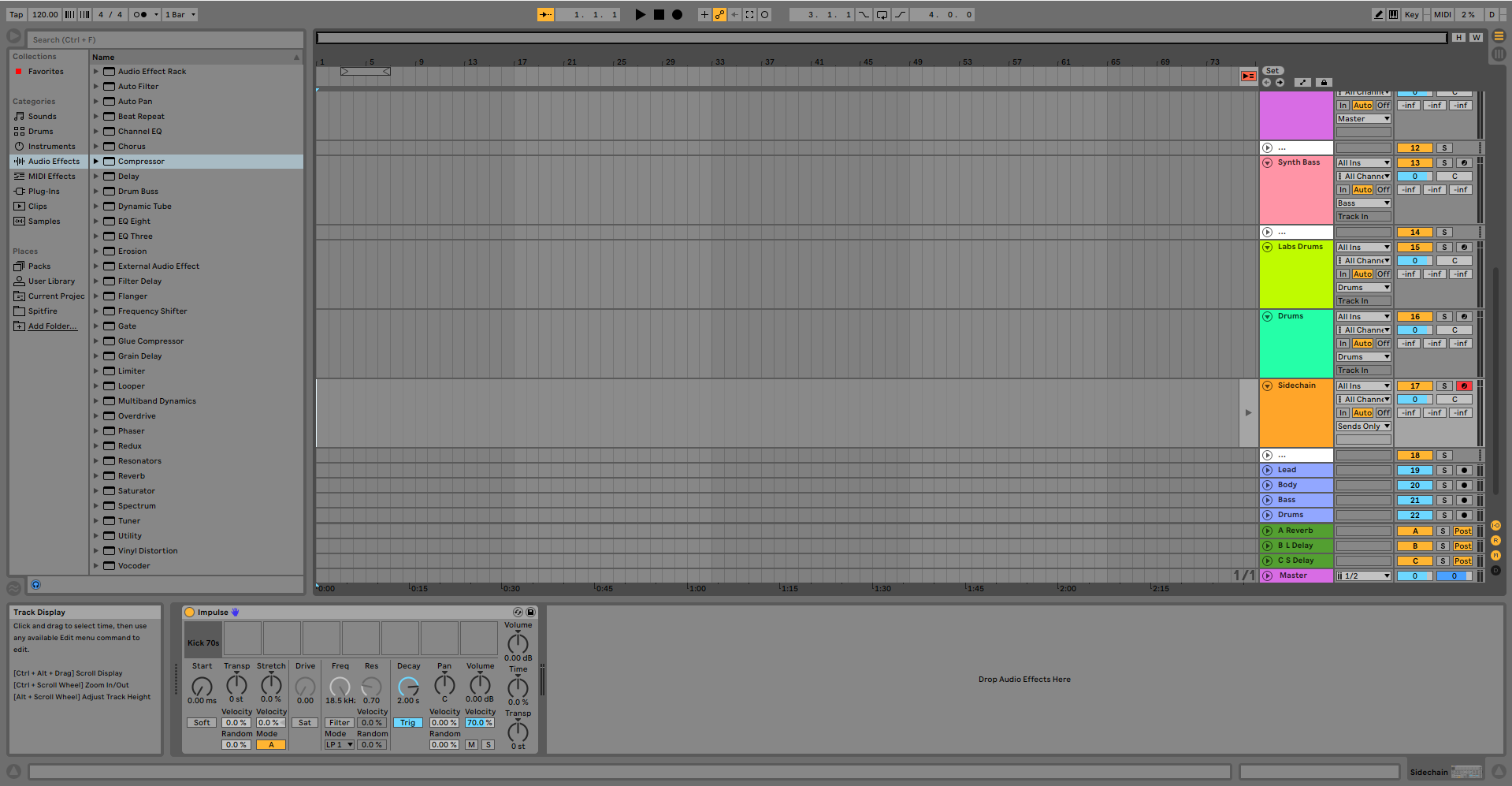Toggle A Reverb Post button
The height and width of the screenshot is (786, 1512).
coord(1462,531)
